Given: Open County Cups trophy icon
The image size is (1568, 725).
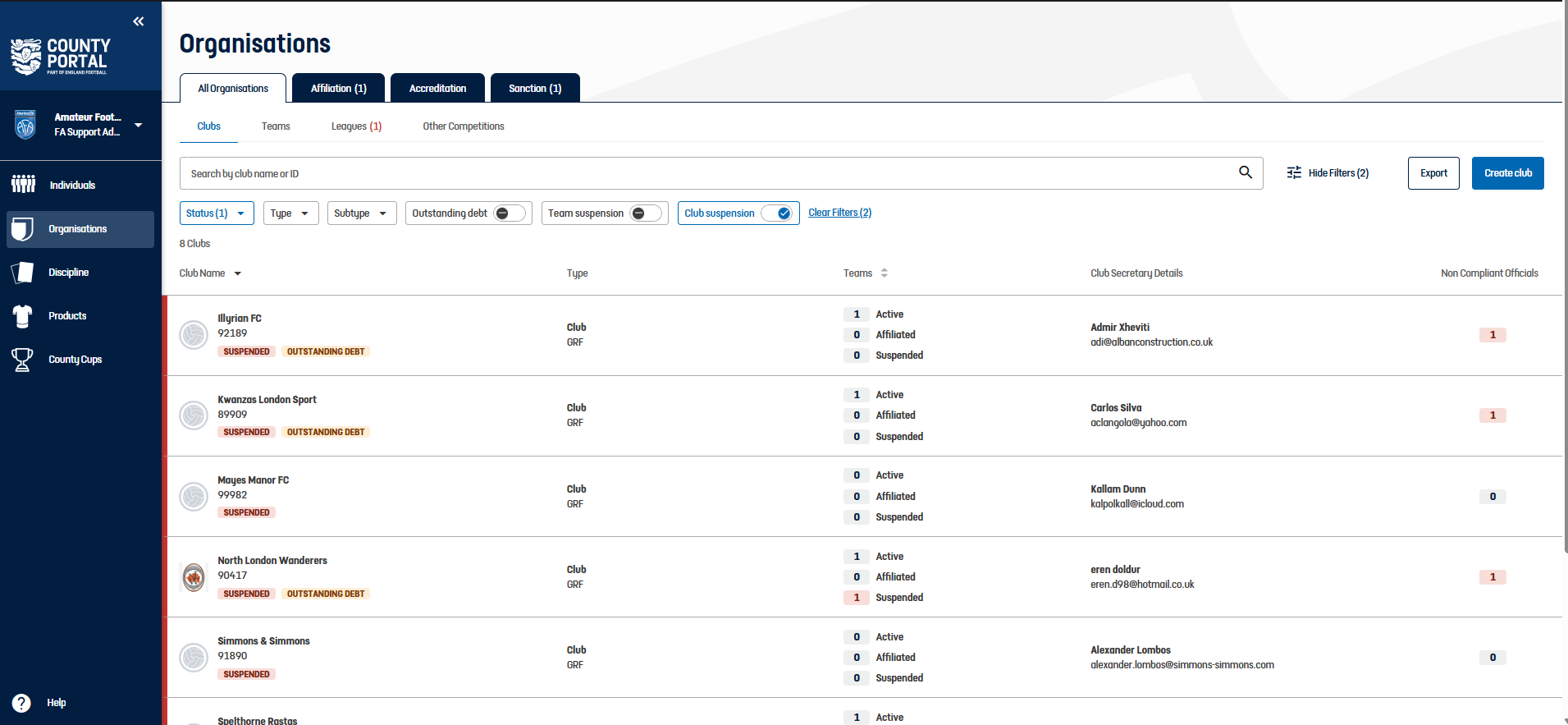Looking at the screenshot, I should (x=22, y=360).
